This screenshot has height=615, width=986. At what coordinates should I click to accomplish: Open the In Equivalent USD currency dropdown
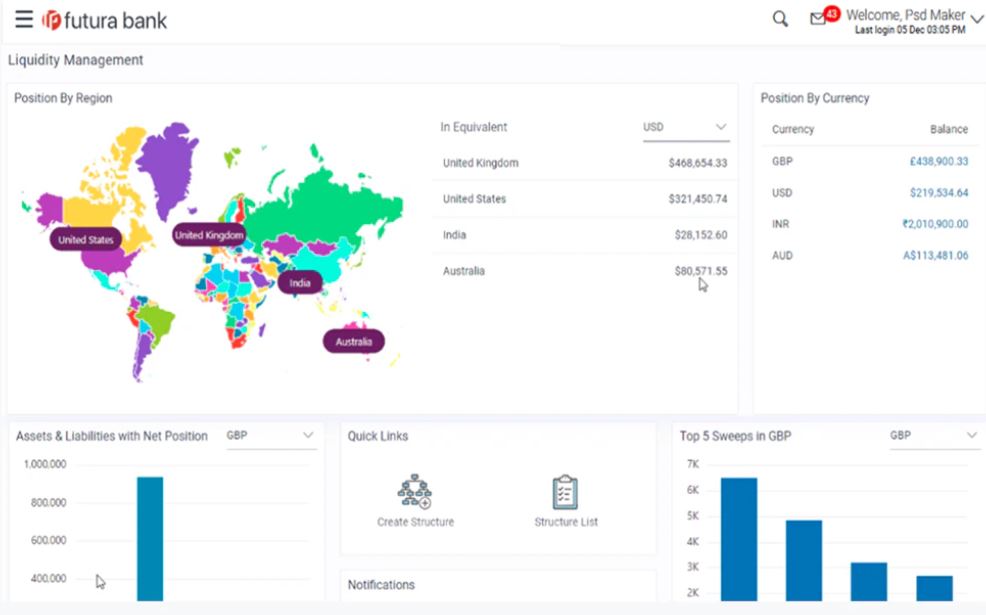coord(686,126)
